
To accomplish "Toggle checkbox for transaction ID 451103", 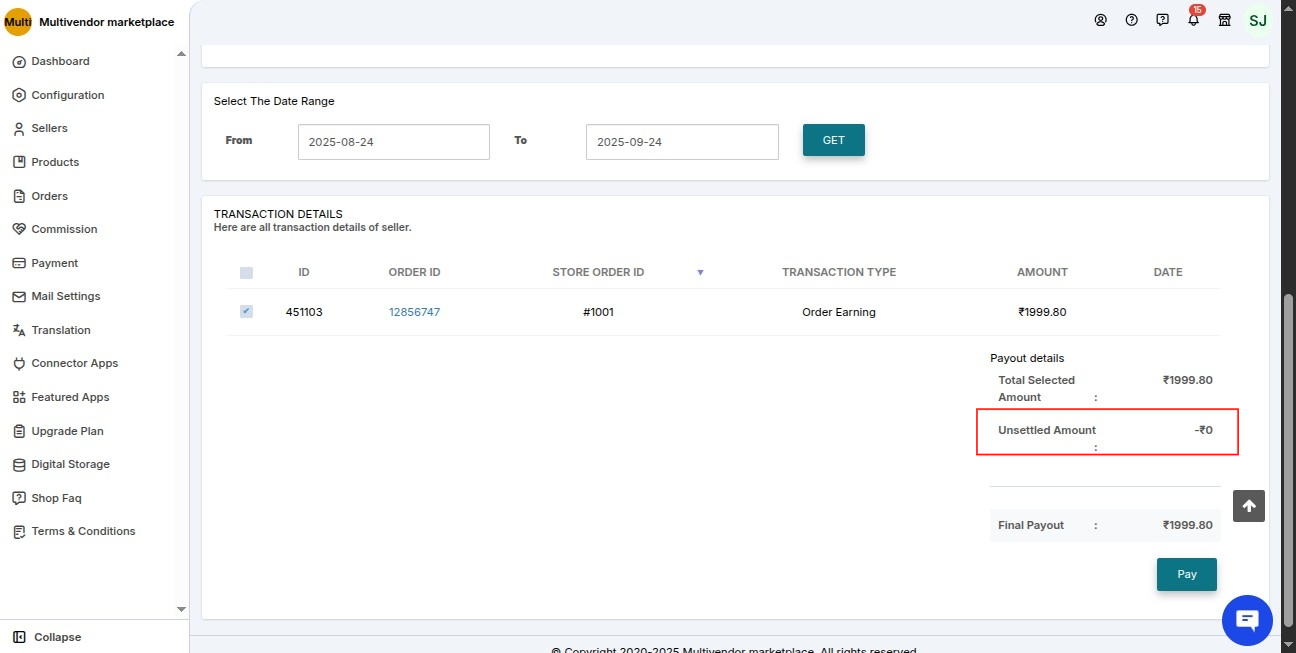I will [x=246, y=311].
